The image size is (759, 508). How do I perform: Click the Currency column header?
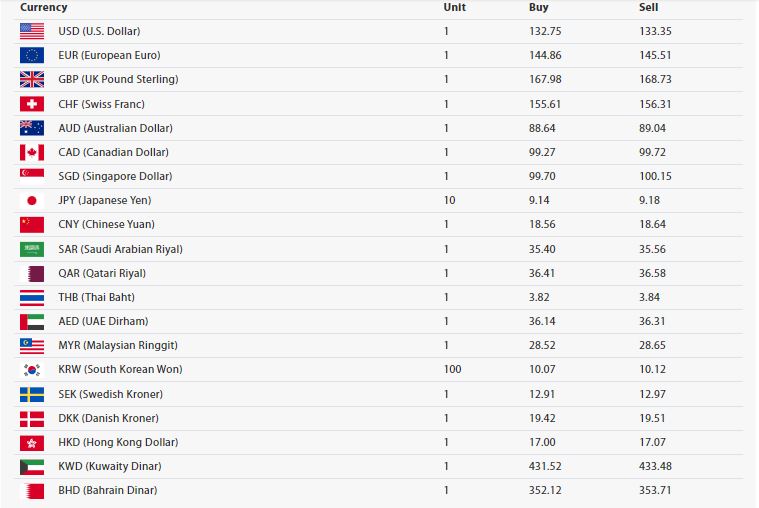click(x=44, y=7)
